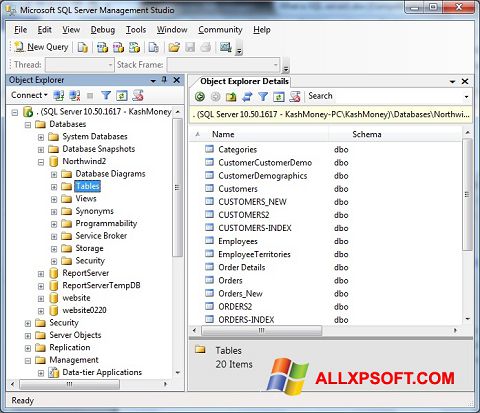
Task: Click the Database Engine Query icon
Action: point(82,47)
